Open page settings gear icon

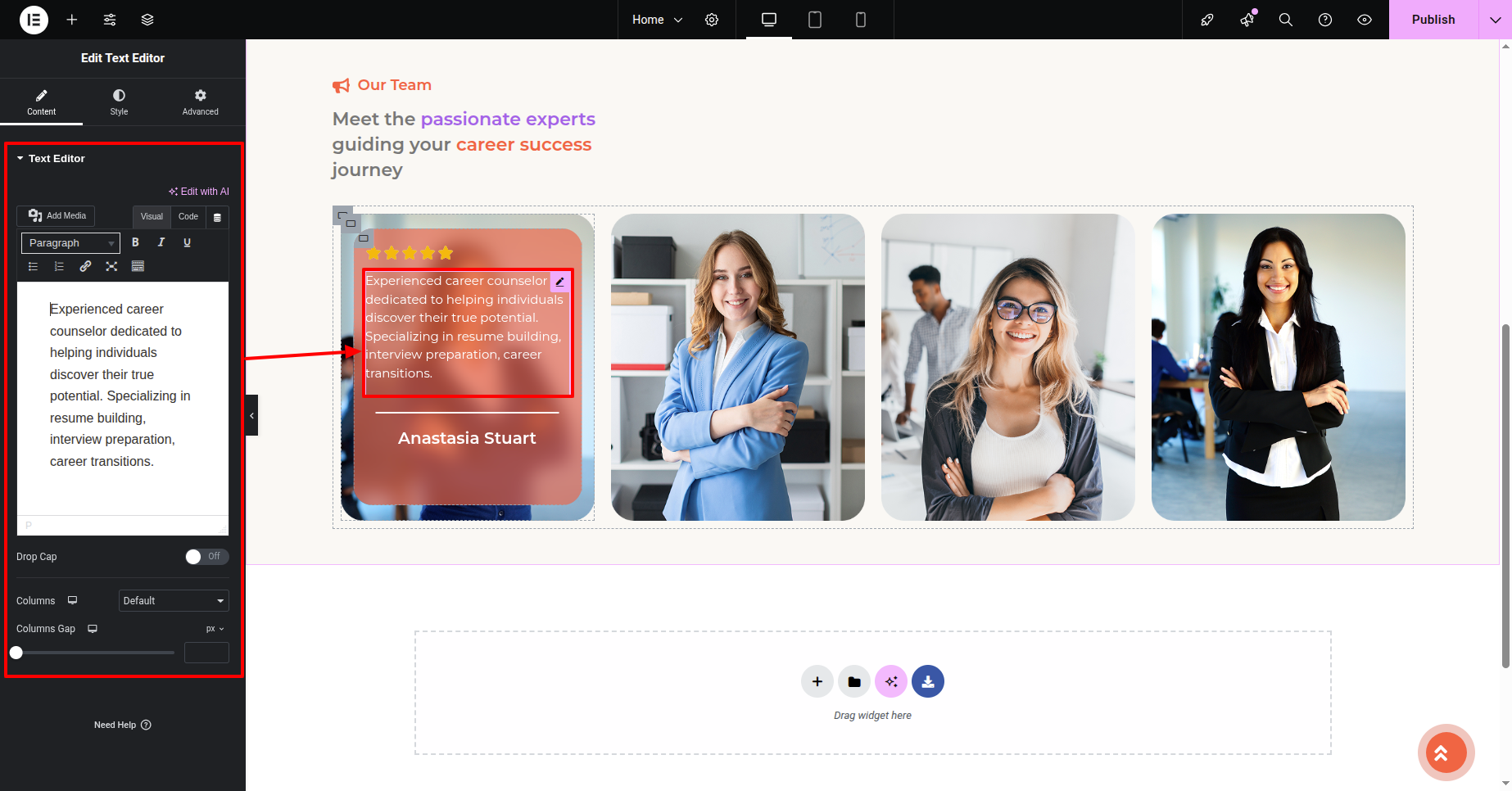point(712,20)
